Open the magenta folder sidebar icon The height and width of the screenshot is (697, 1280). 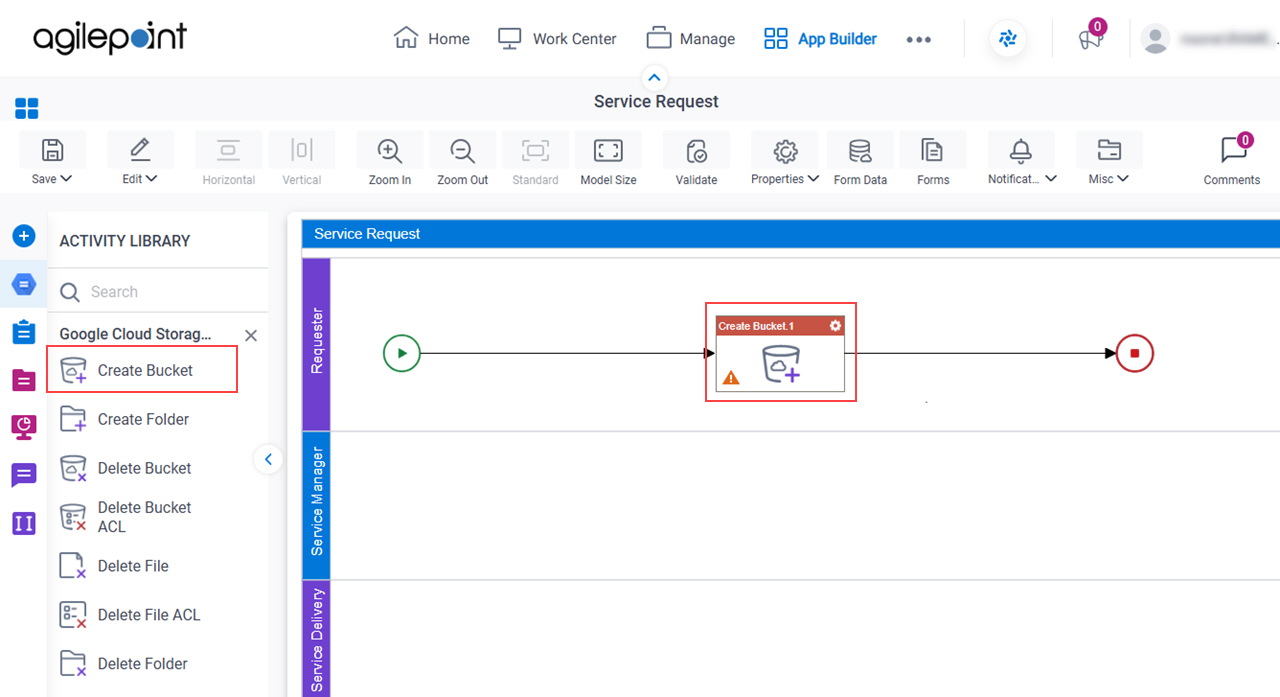tap(24, 380)
